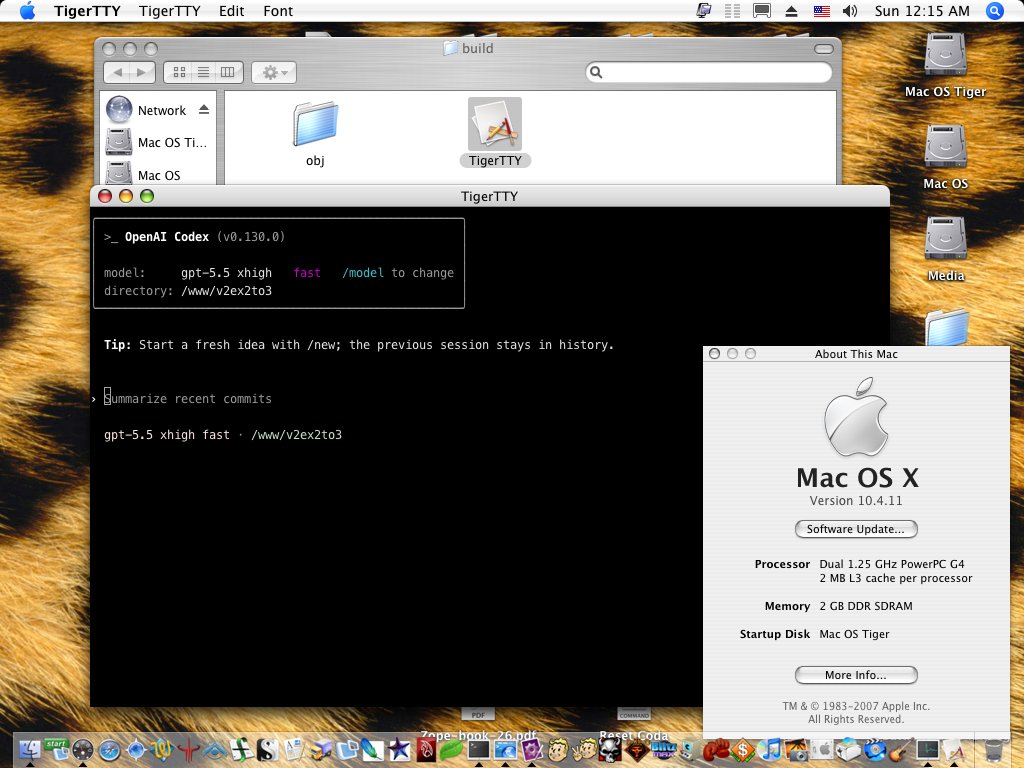Click Software Update button in About This Mac

[856, 529]
